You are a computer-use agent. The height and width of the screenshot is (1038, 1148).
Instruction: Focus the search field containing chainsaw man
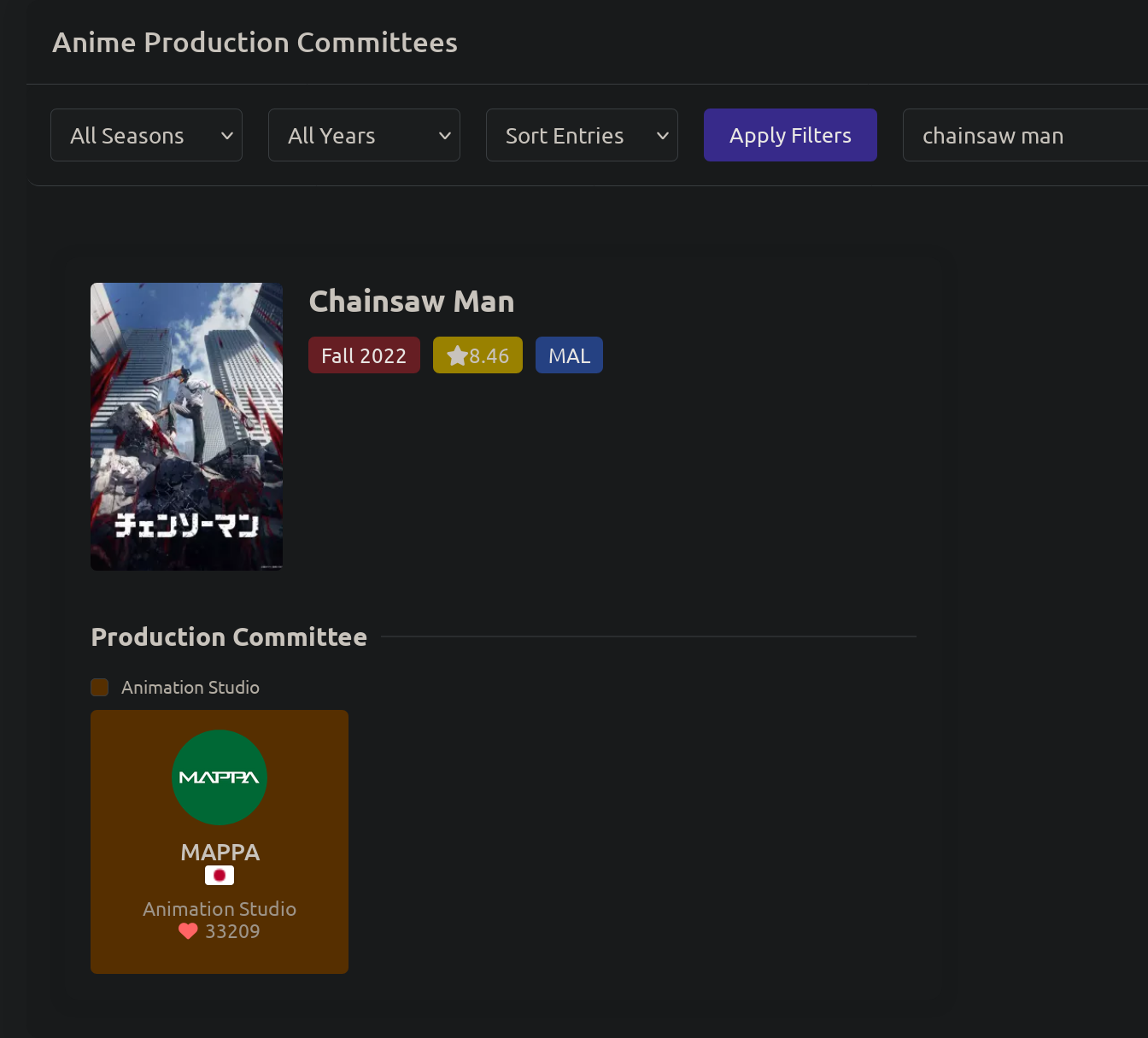[x=1025, y=135]
